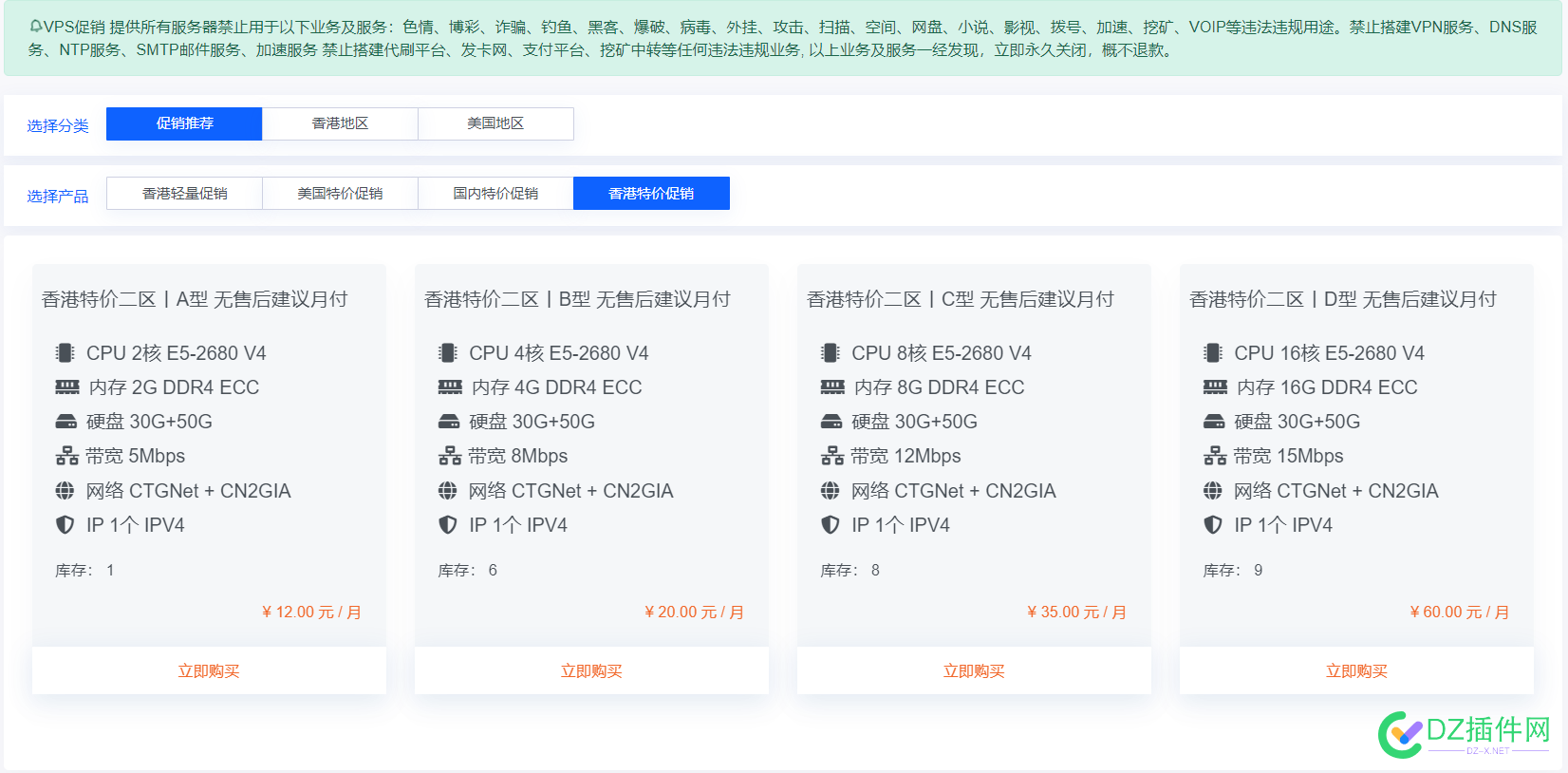
Task: Click CPU chip icon in C型 card
Action: point(830,353)
